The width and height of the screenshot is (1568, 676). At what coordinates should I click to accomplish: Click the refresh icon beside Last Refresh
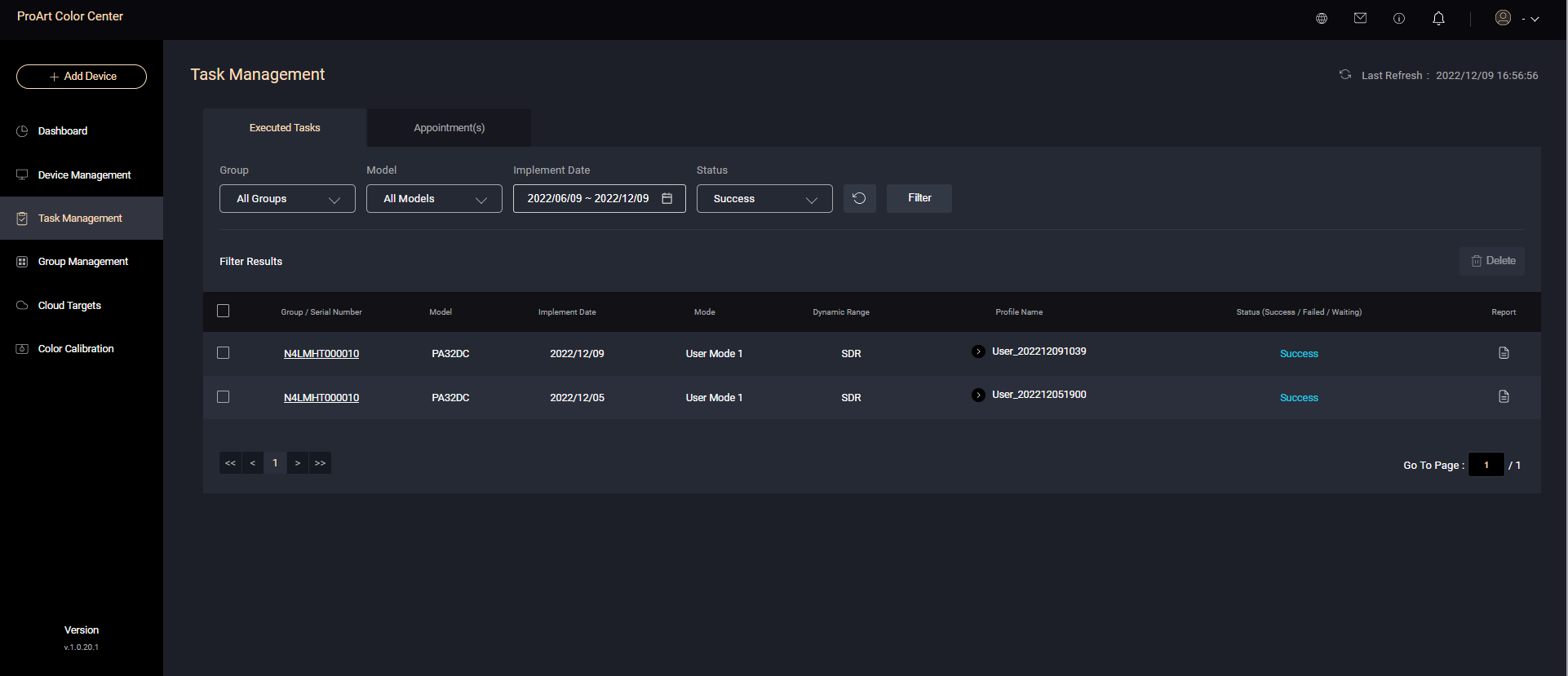[1344, 75]
